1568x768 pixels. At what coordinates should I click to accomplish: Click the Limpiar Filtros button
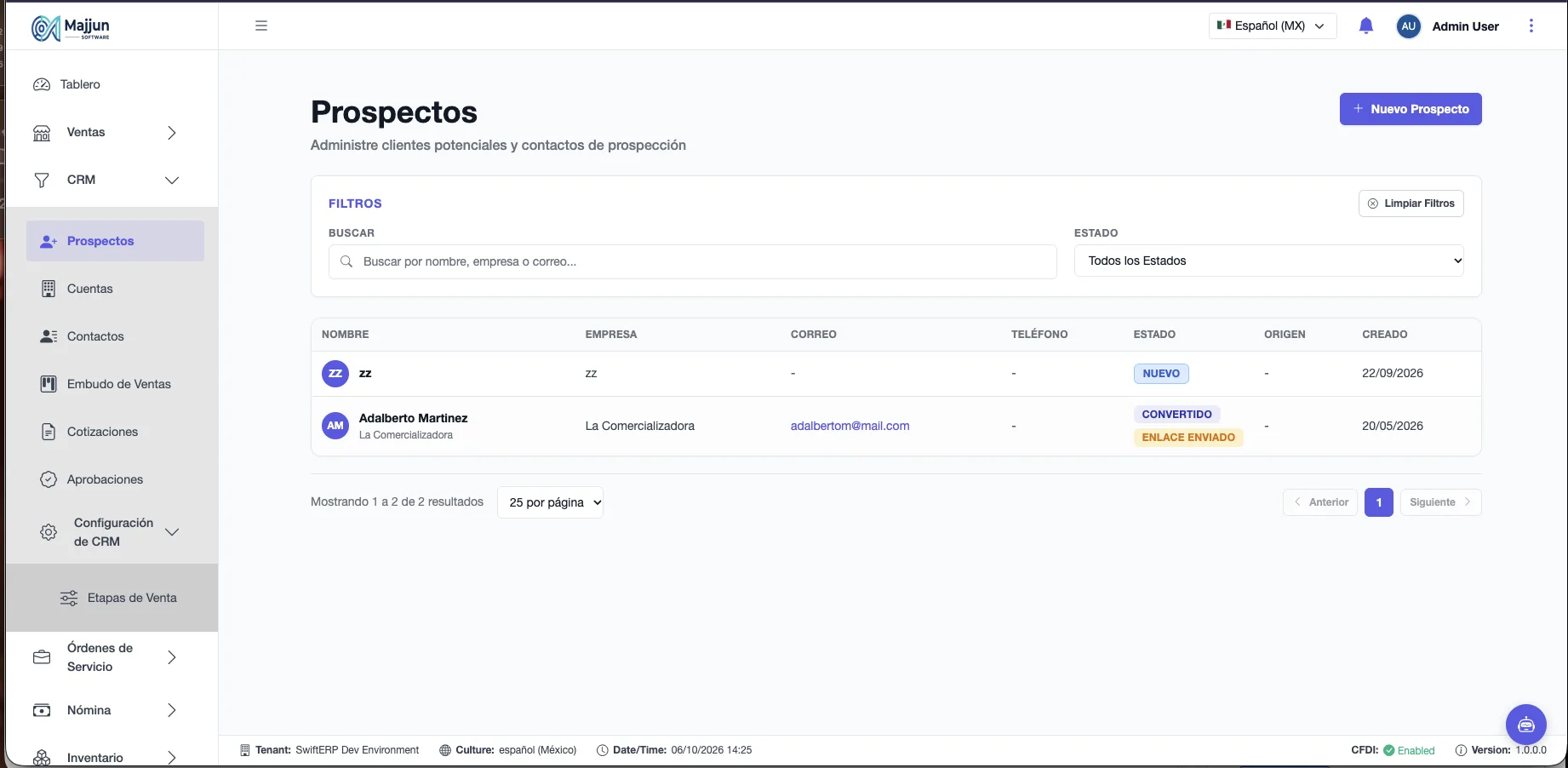pyautogui.click(x=1411, y=203)
